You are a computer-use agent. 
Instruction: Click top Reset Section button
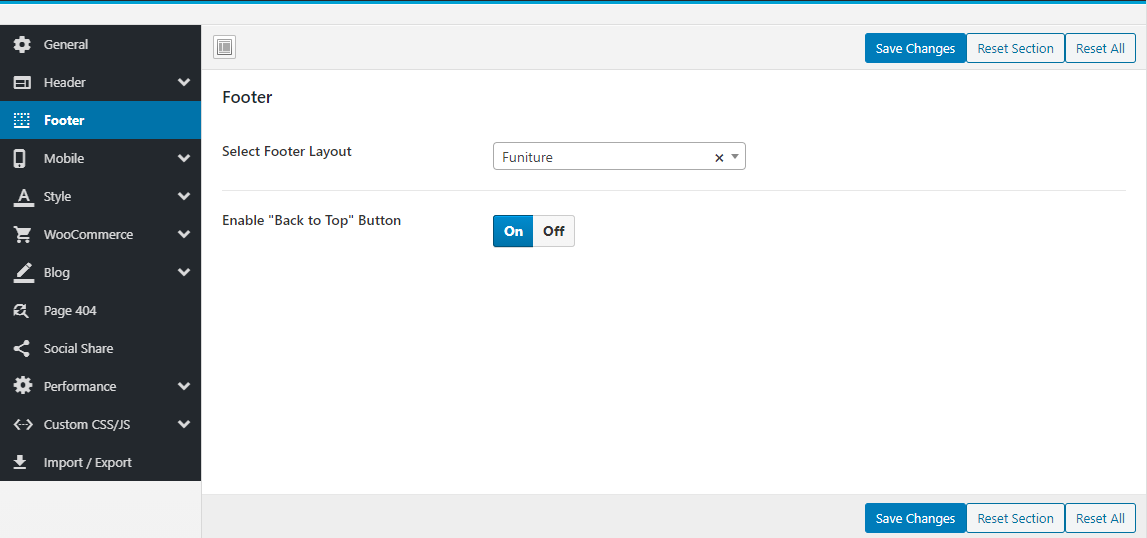[x=1015, y=48]
